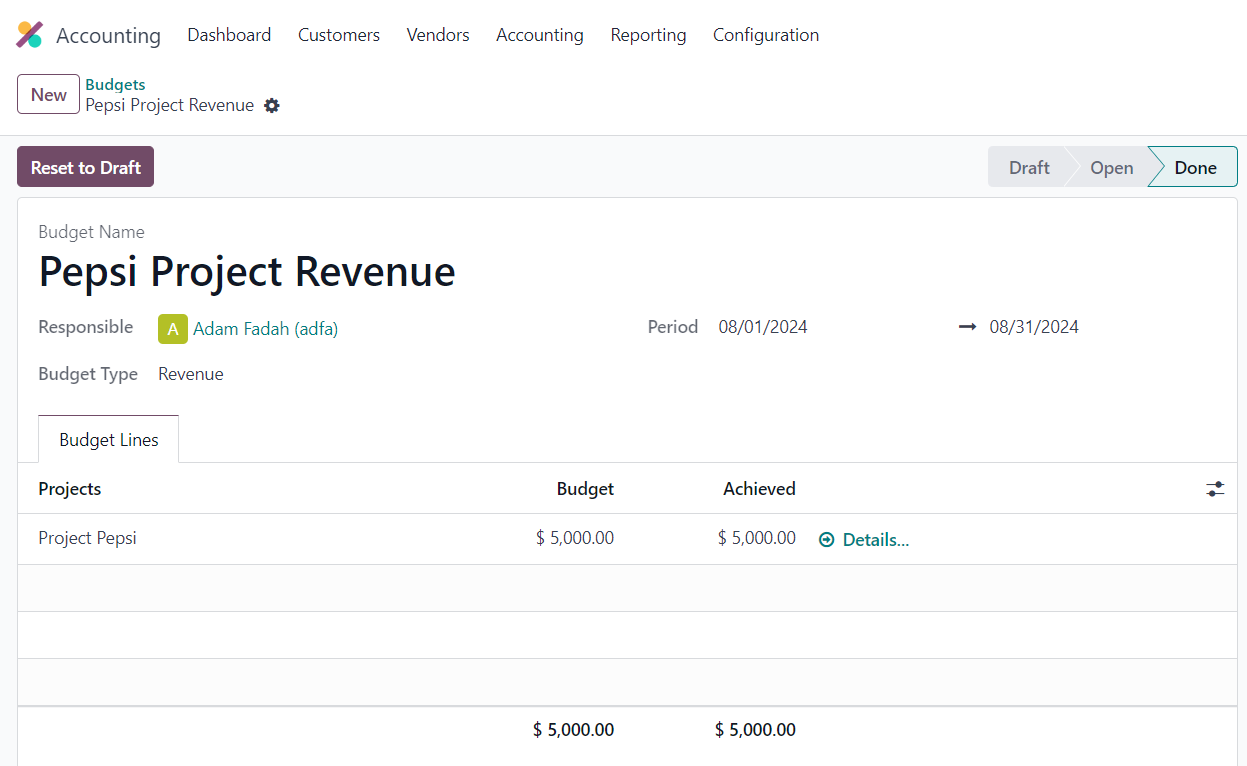Screen dimensions: 1247x766
Task: Click the Details arrow icon for Project Pepsi
Action: click(x=826, y=540)
